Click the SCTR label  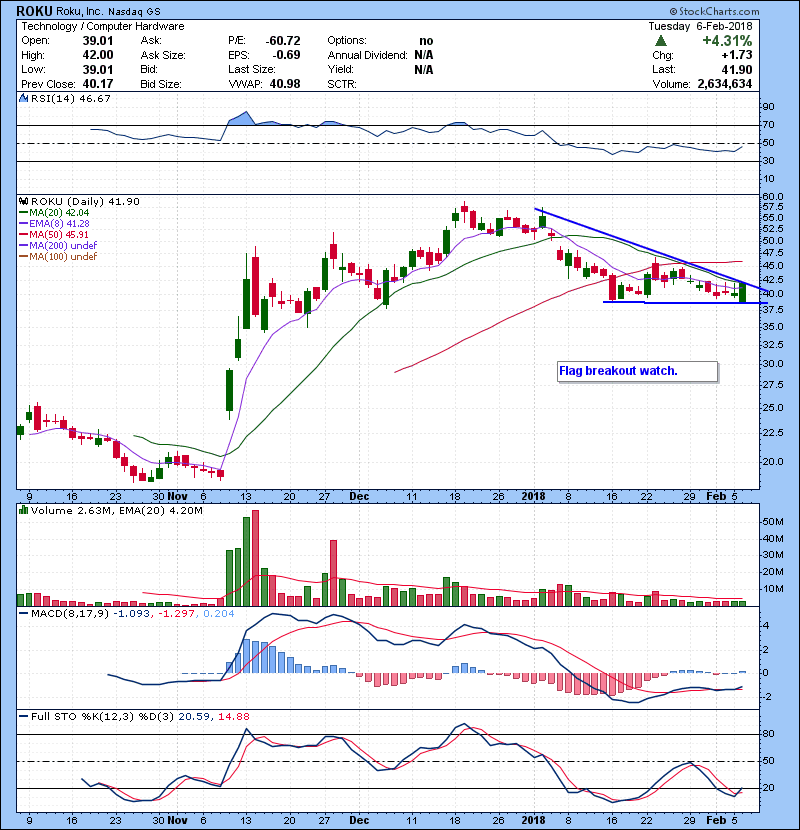pos(342,84)
